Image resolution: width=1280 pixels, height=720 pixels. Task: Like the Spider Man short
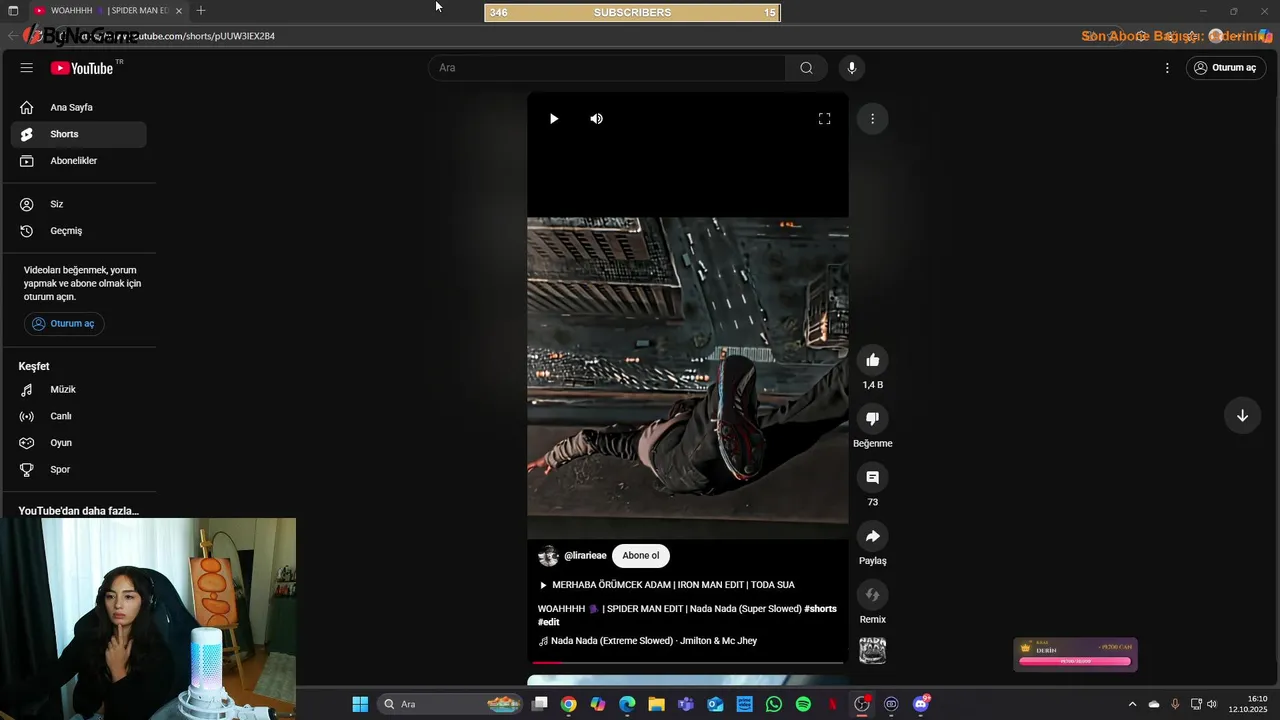pyautogui.click(x=872, y=360)
